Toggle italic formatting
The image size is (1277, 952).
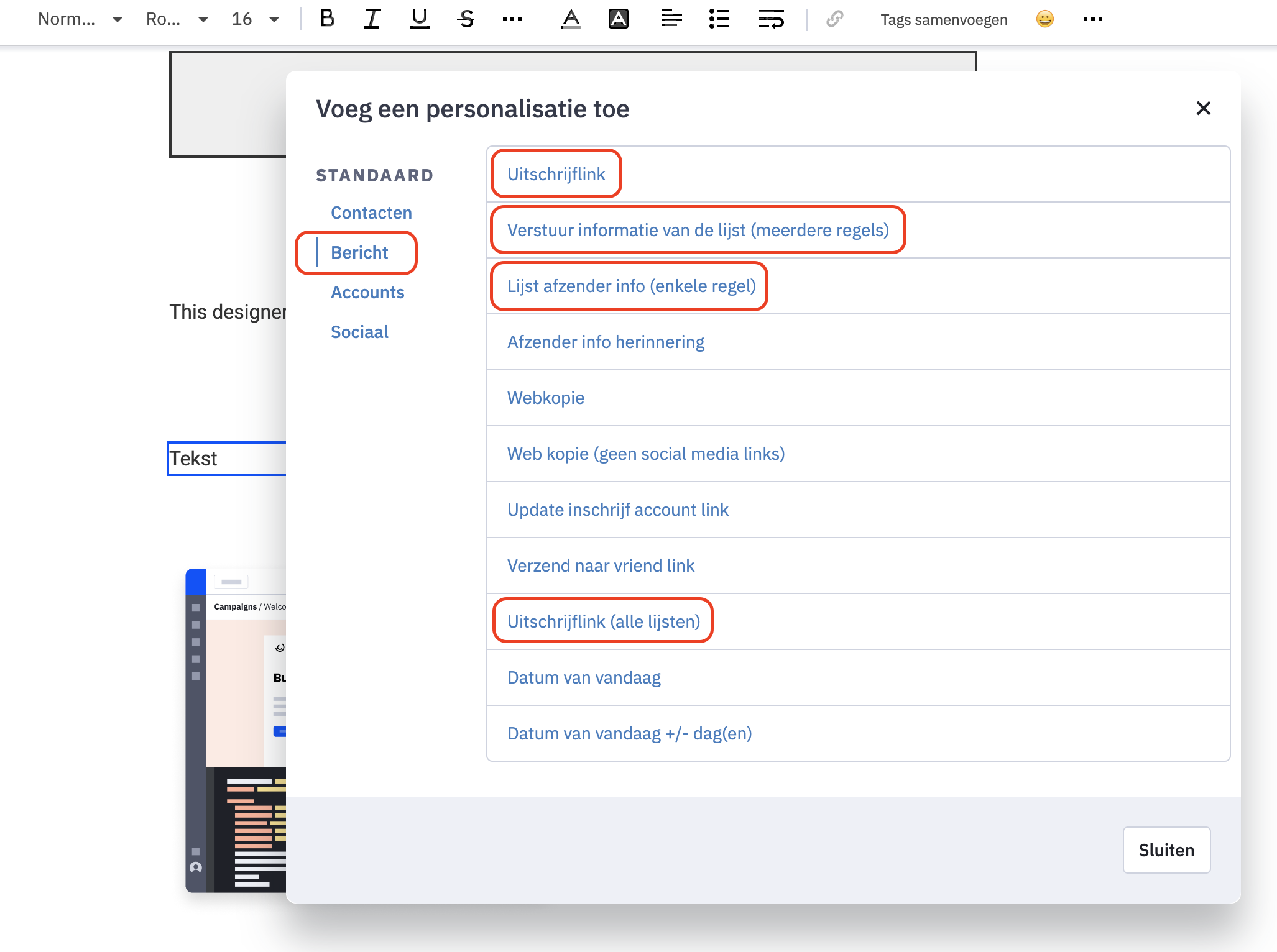[x=372, y=19]
